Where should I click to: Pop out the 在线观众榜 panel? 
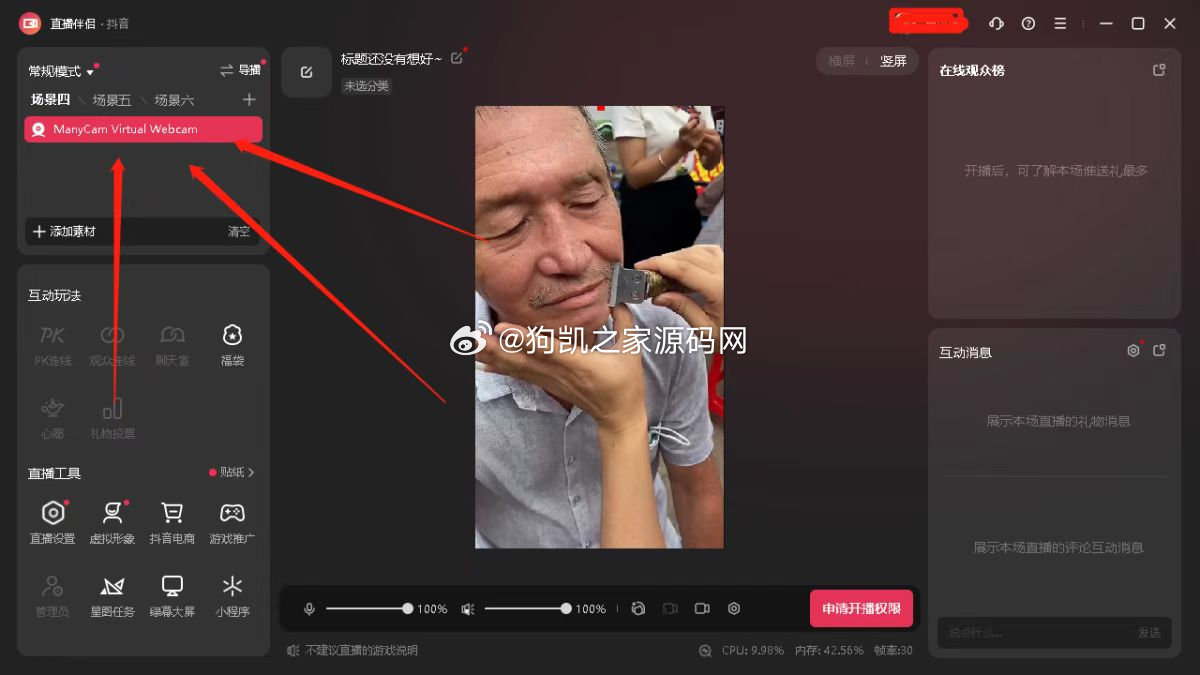point(1159,70)
